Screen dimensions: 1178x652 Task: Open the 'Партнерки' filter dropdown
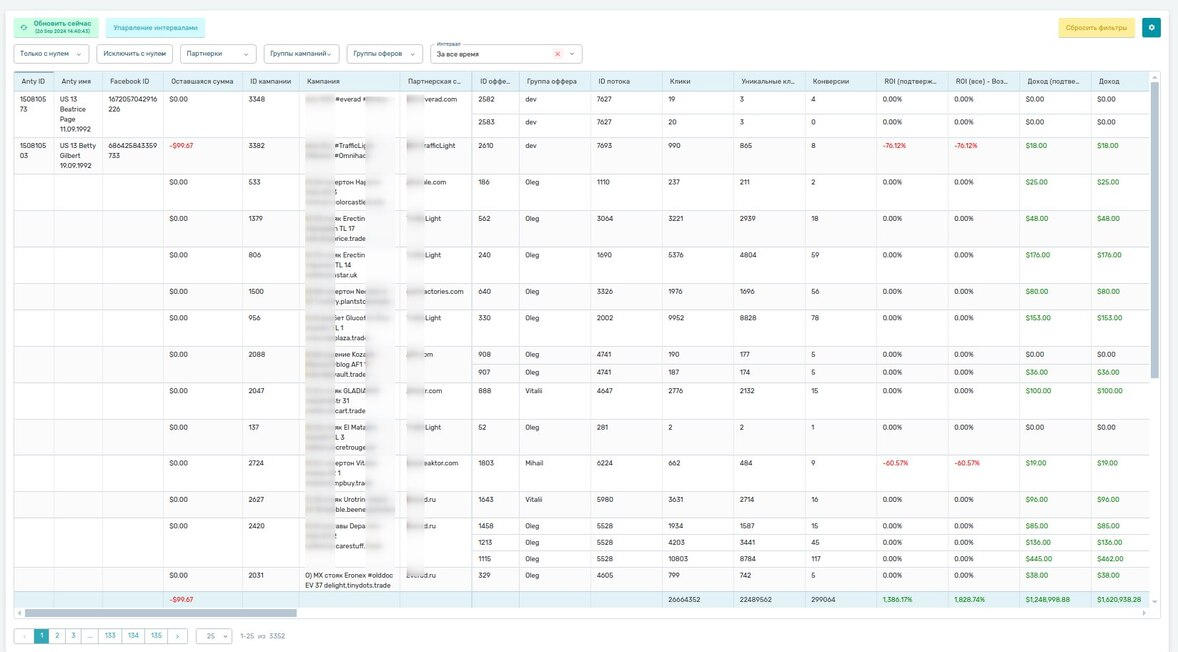click(219, 54)
